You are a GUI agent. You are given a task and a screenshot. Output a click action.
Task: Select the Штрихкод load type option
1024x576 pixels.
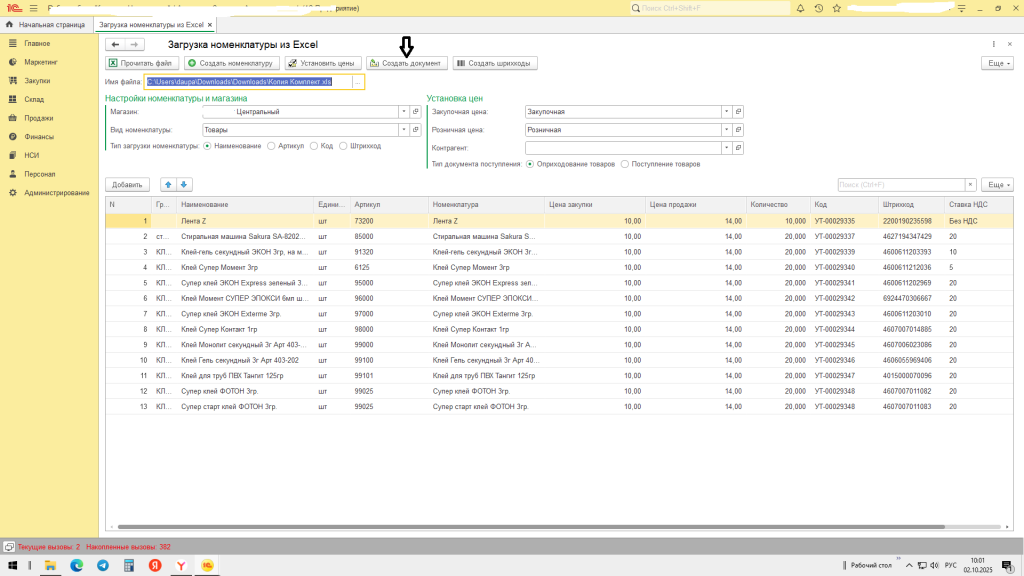click(x=344, y=145)
